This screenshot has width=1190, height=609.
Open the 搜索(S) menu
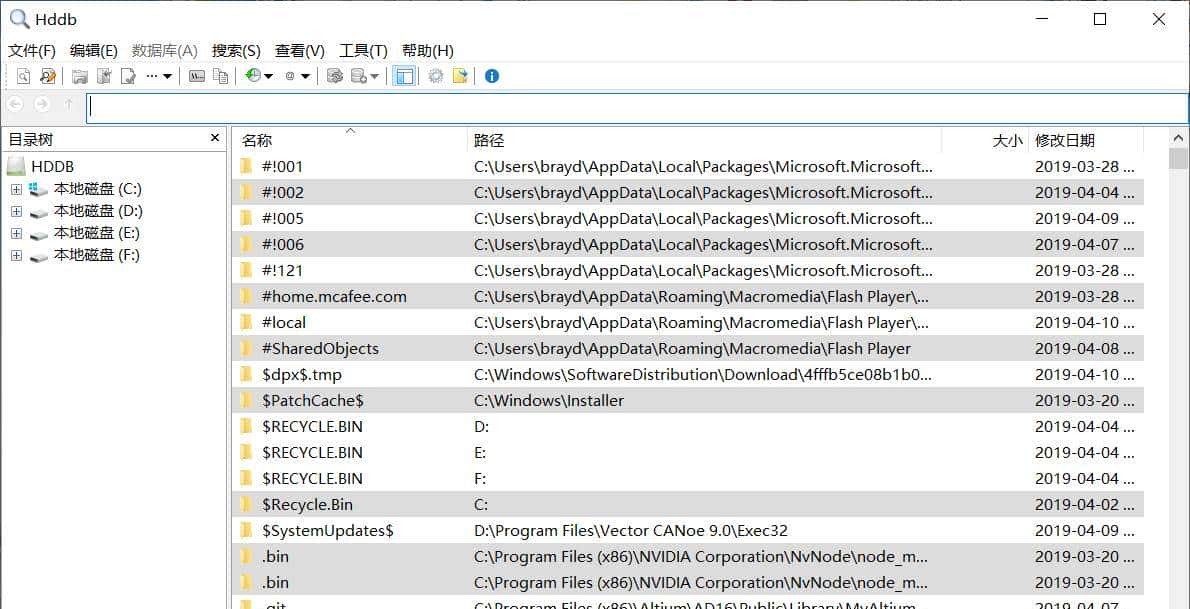coord(236,50)
